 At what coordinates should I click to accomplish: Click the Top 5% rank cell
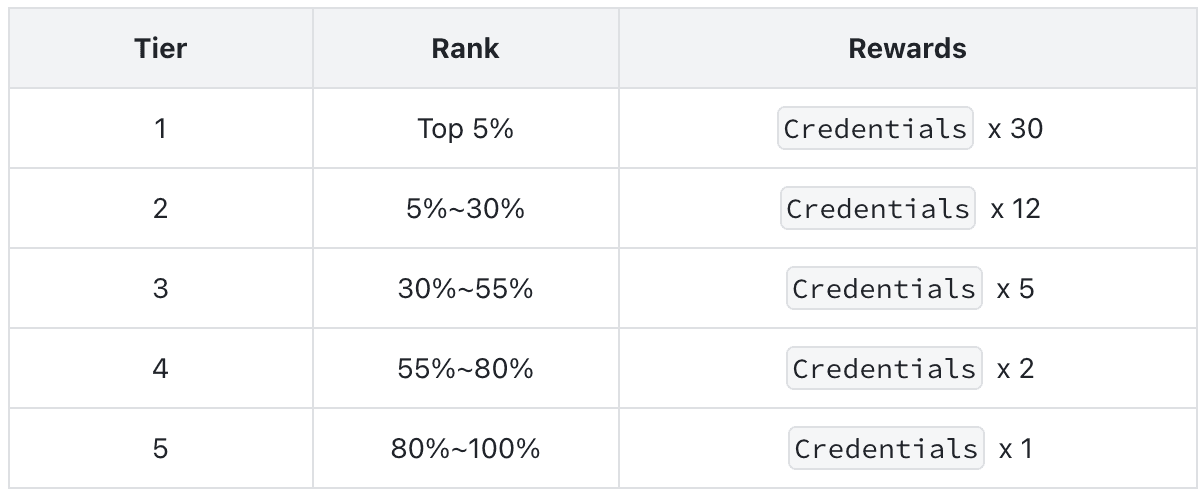point(465,128)
